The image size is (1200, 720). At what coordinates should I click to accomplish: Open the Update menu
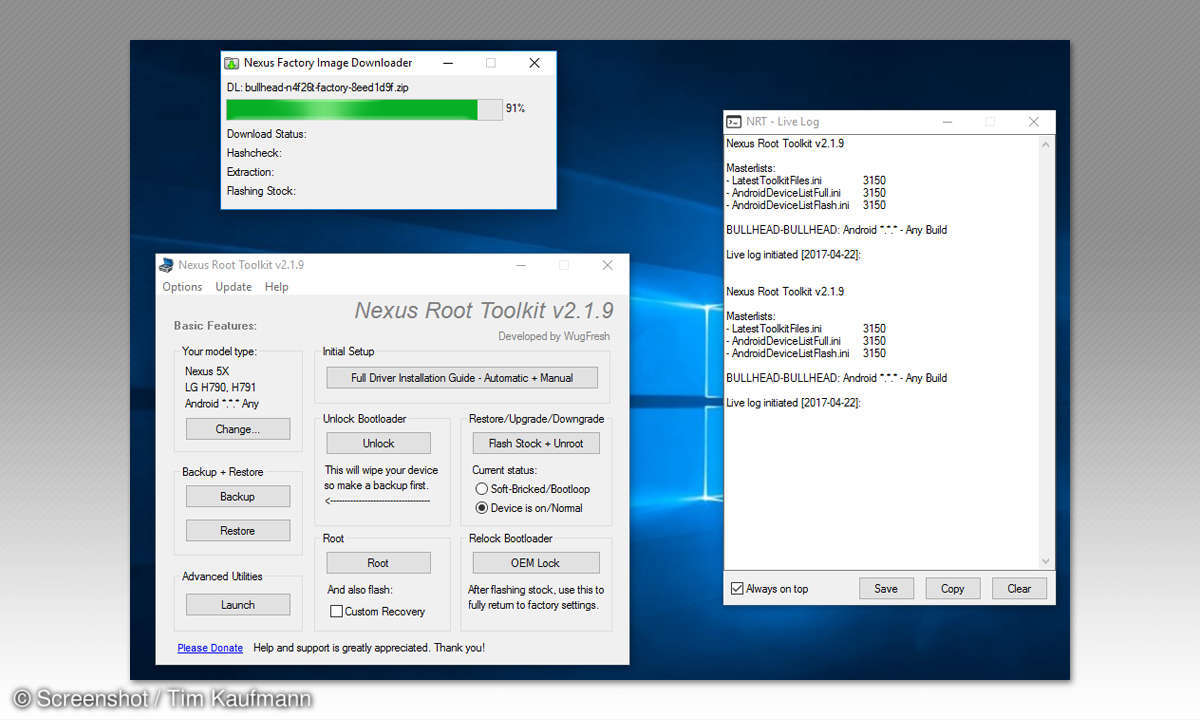pos(233,287)
